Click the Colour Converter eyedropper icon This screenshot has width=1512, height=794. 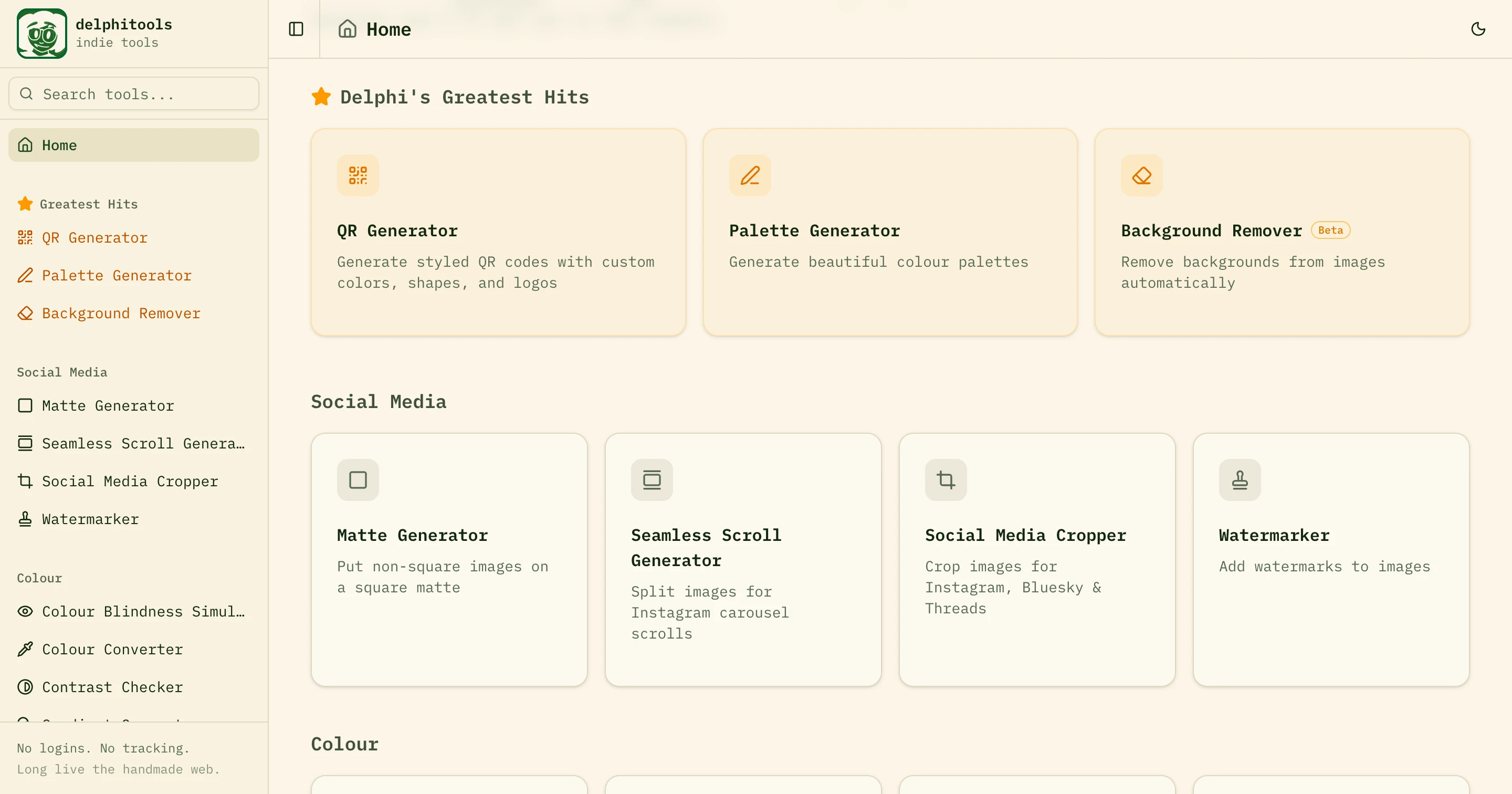click(25, 649)
